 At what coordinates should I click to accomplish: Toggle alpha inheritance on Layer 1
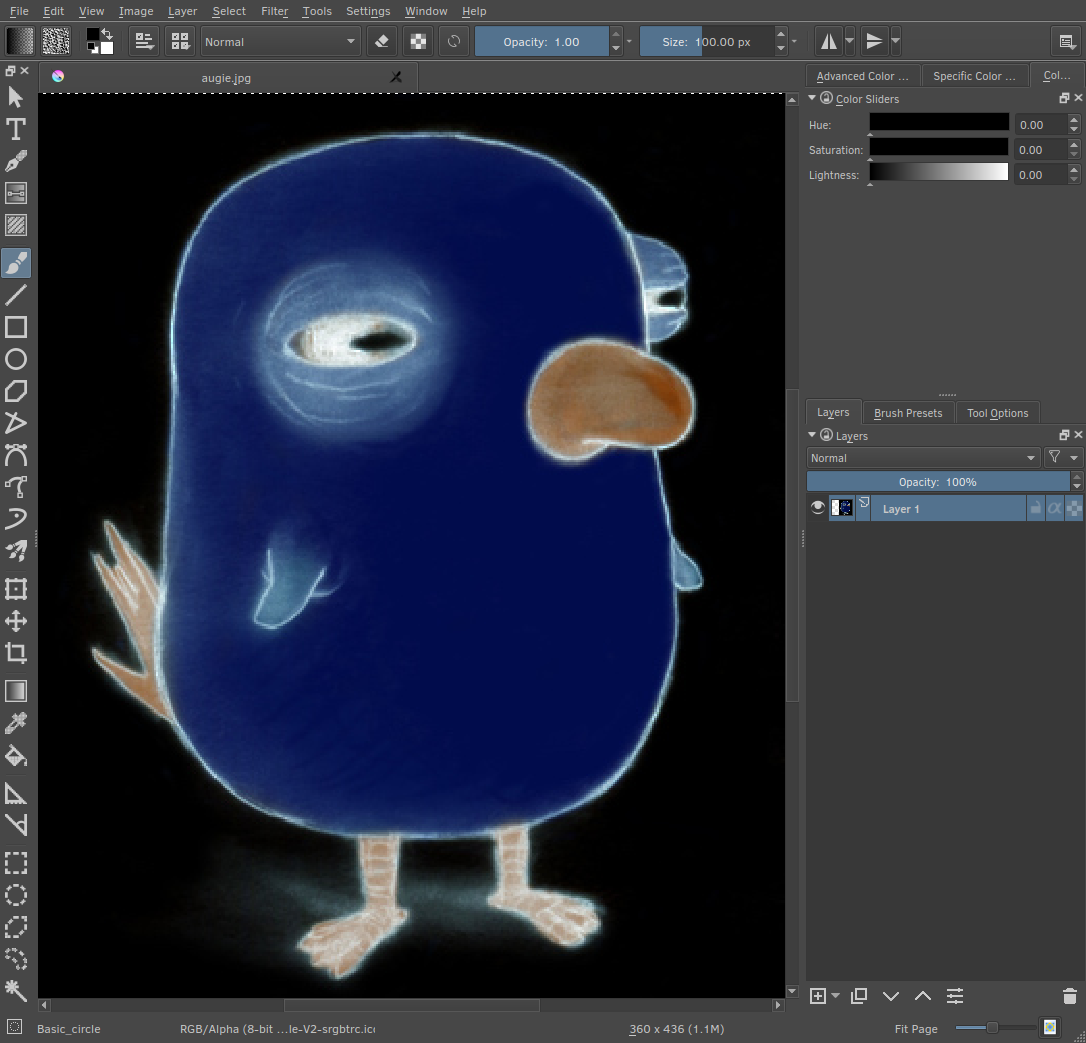click(1054, 508)
